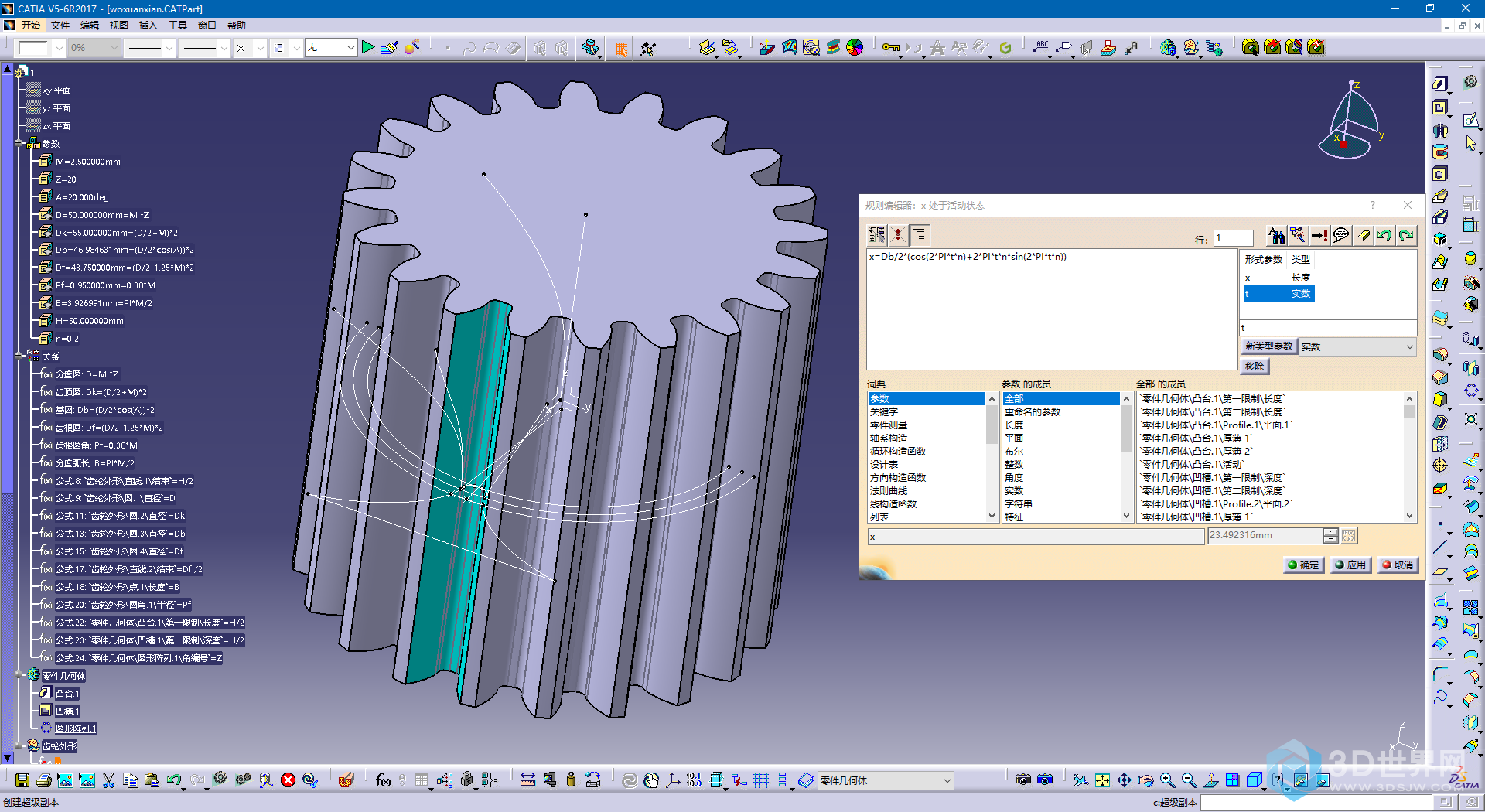
Task: Open the 工具 menu
Action: [x=178, y=26]
